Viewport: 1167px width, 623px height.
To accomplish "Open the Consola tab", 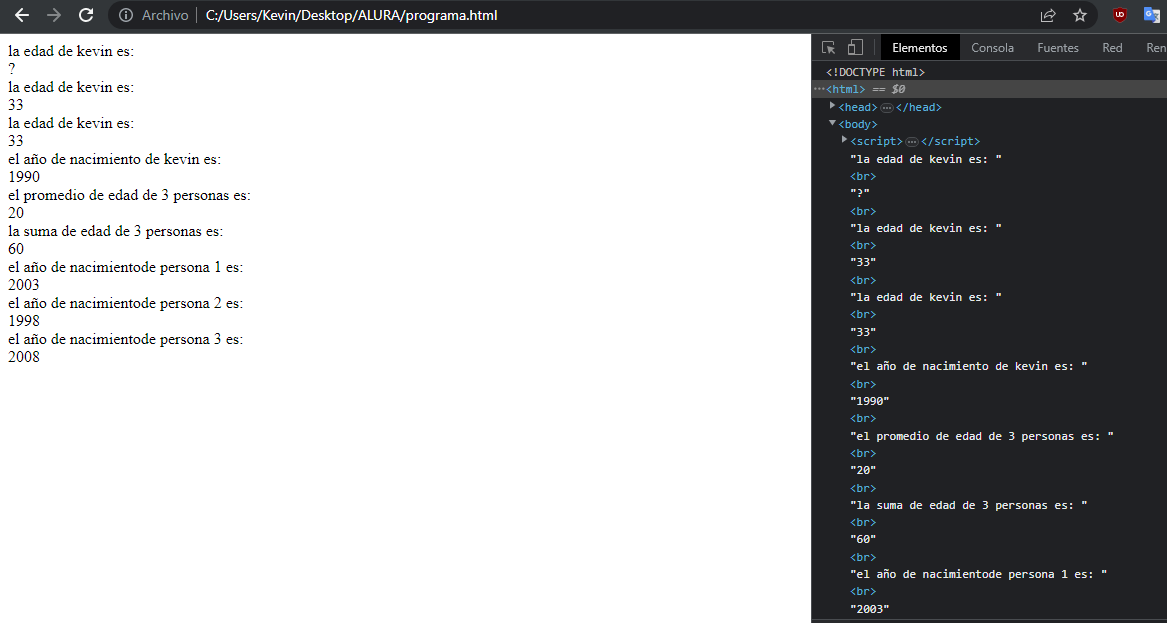I will point(992,48).
